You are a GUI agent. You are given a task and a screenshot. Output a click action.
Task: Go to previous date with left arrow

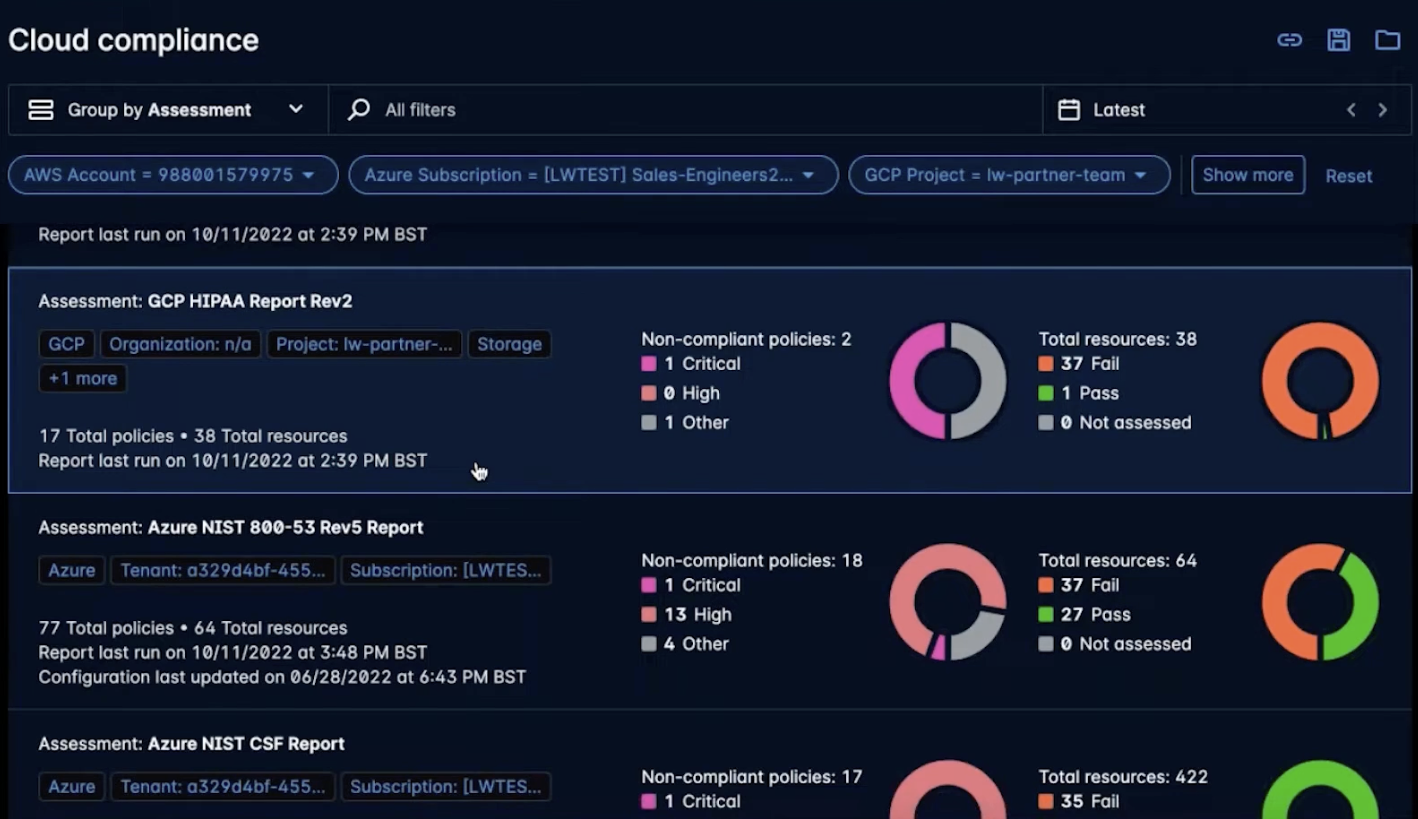click(x=1351, y=110)
